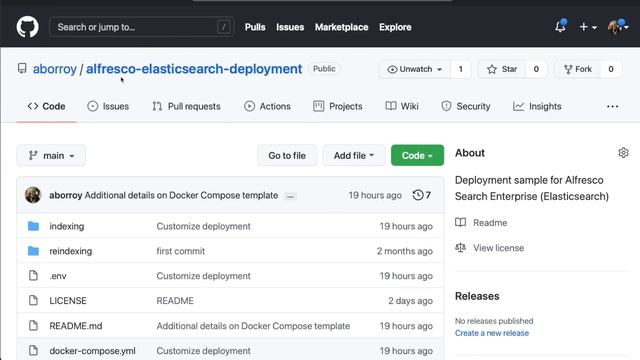Switch to repository Issues tab
Viewport: 640px width, 360px height.
coord(108,106)
